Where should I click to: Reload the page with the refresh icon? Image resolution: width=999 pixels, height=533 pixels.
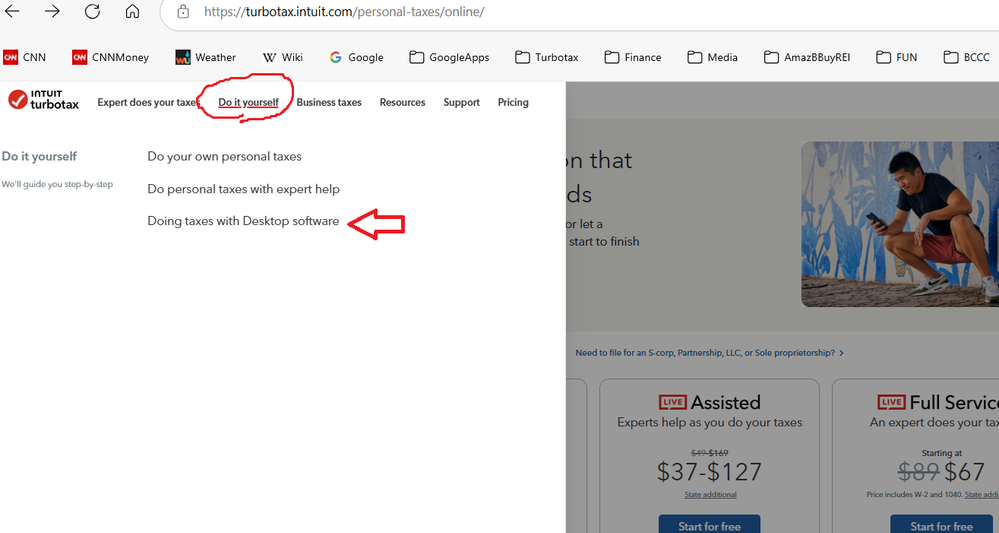point(92,11)
